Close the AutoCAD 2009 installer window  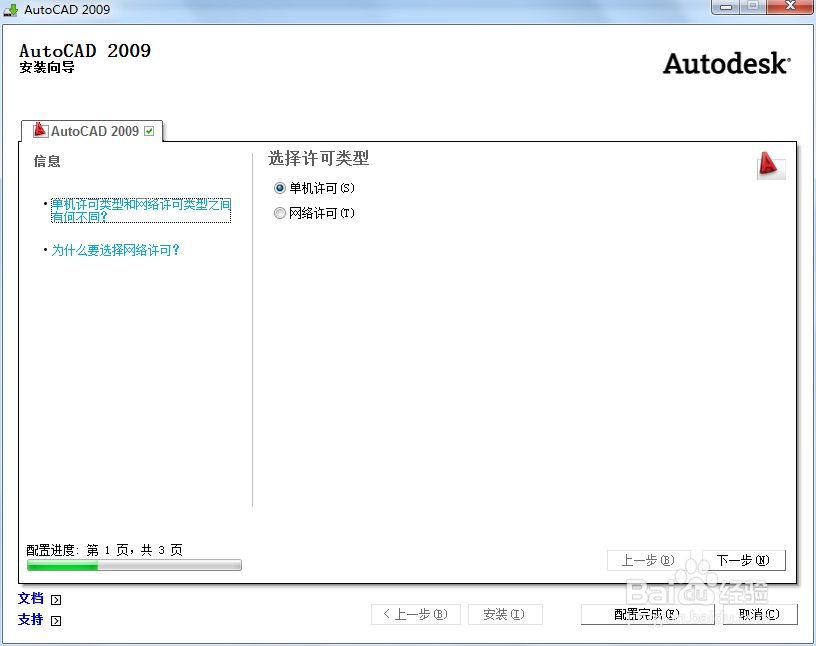790,6
